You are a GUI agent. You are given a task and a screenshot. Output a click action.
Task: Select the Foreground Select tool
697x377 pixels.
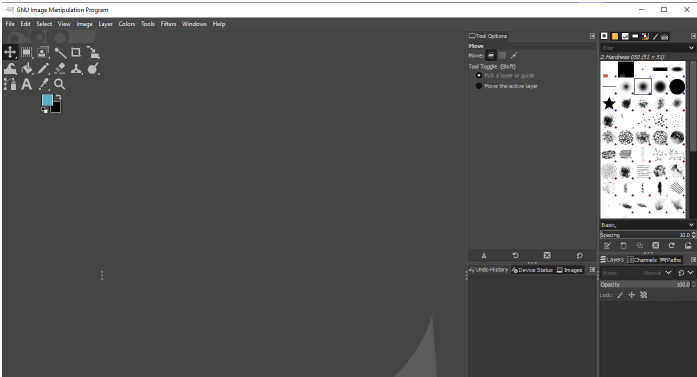[x=43, y=52]
